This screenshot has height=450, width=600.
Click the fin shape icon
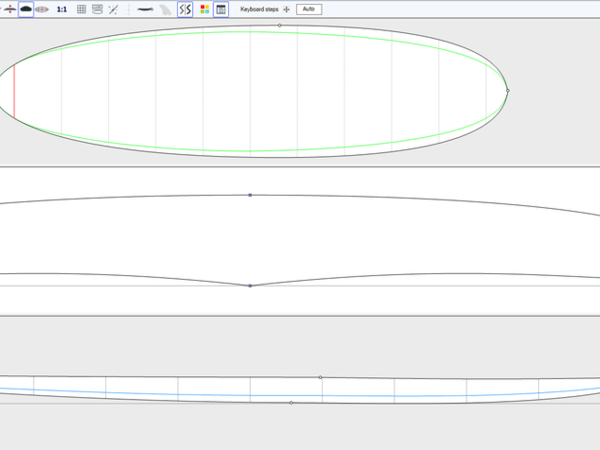166,9
